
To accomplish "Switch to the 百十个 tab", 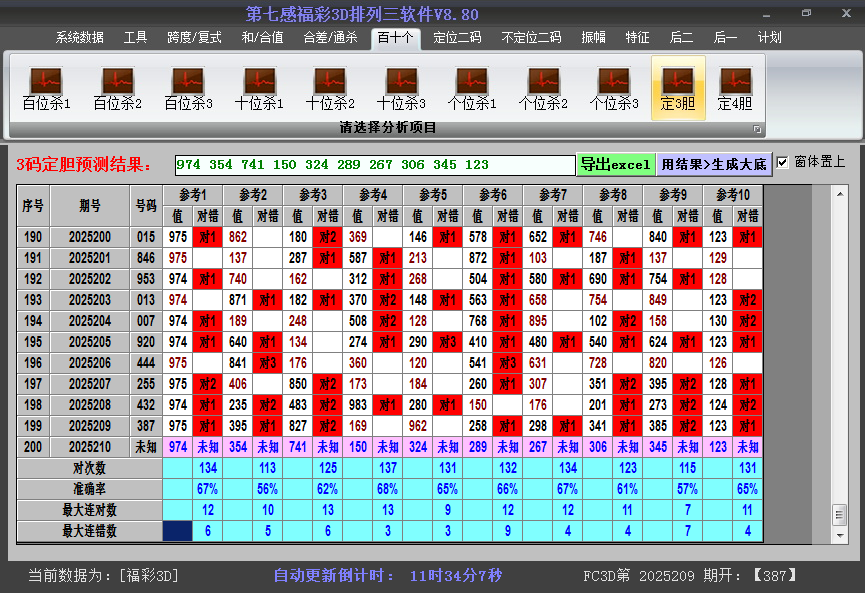I will [x=396, y=38].
